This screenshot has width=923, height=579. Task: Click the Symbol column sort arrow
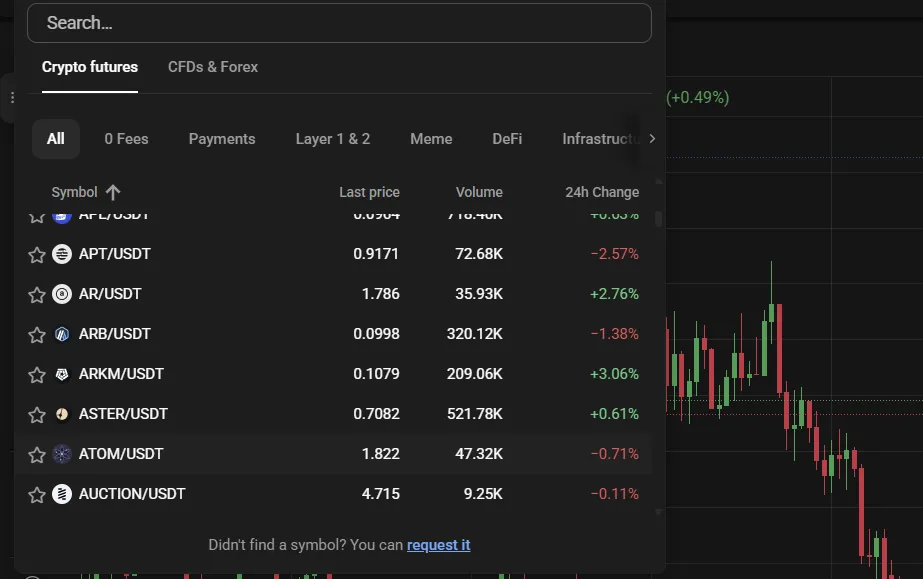(x=112, y=191)
